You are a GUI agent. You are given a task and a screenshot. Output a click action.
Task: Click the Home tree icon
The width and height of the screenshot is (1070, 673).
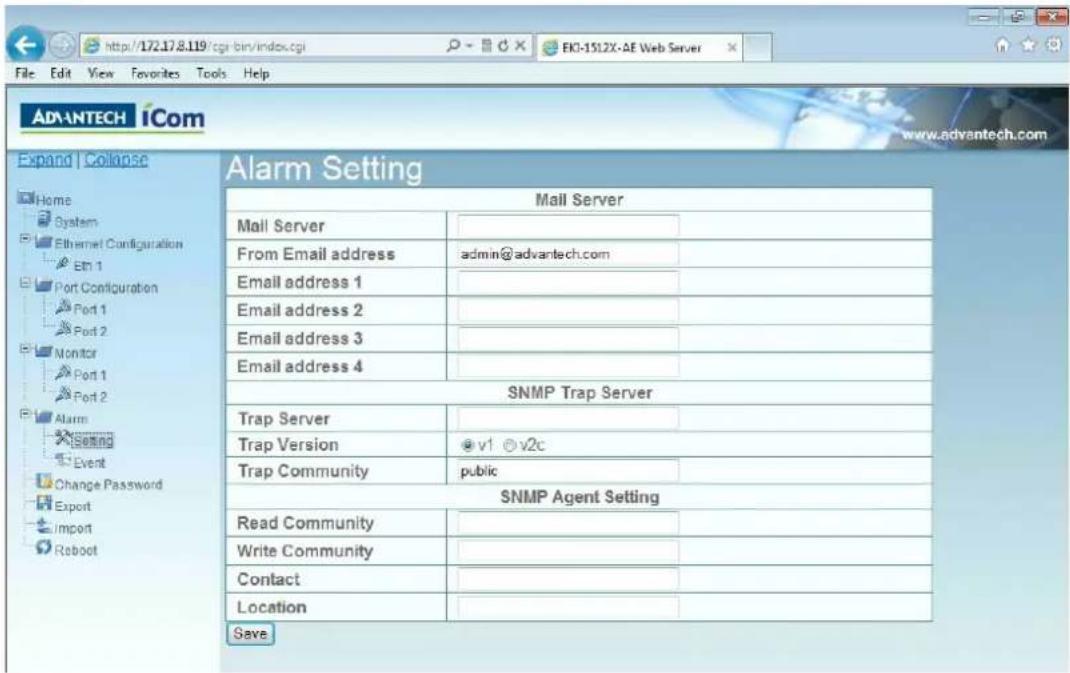[26, 199]
